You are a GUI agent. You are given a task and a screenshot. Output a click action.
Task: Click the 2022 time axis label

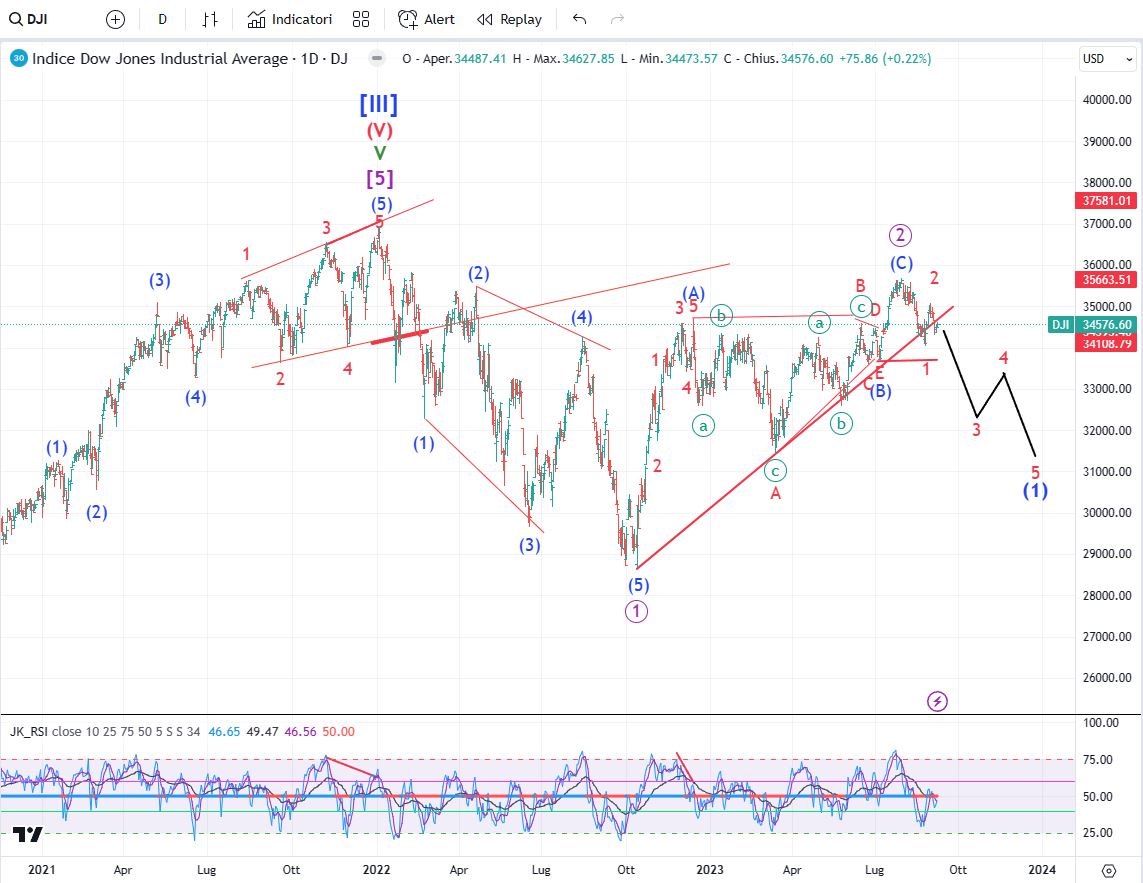(376, 870)
